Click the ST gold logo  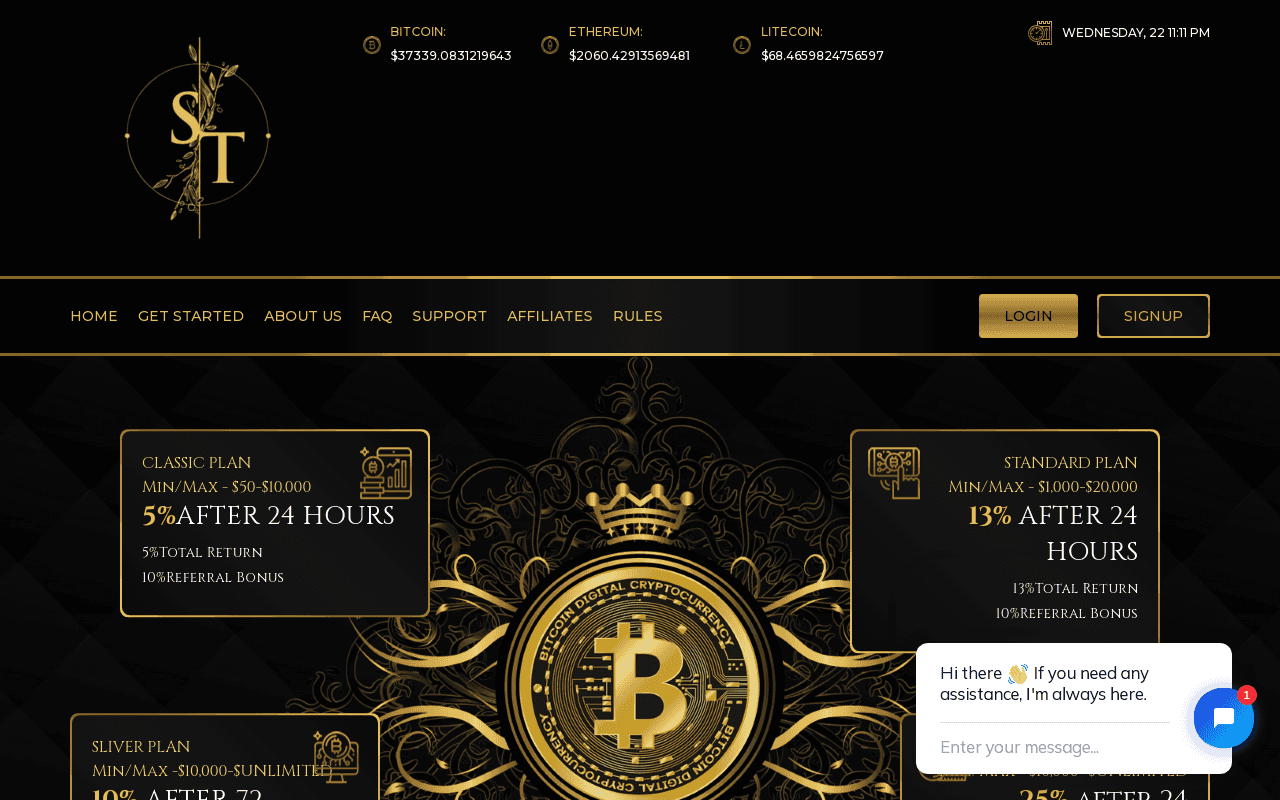click(198, 138)
